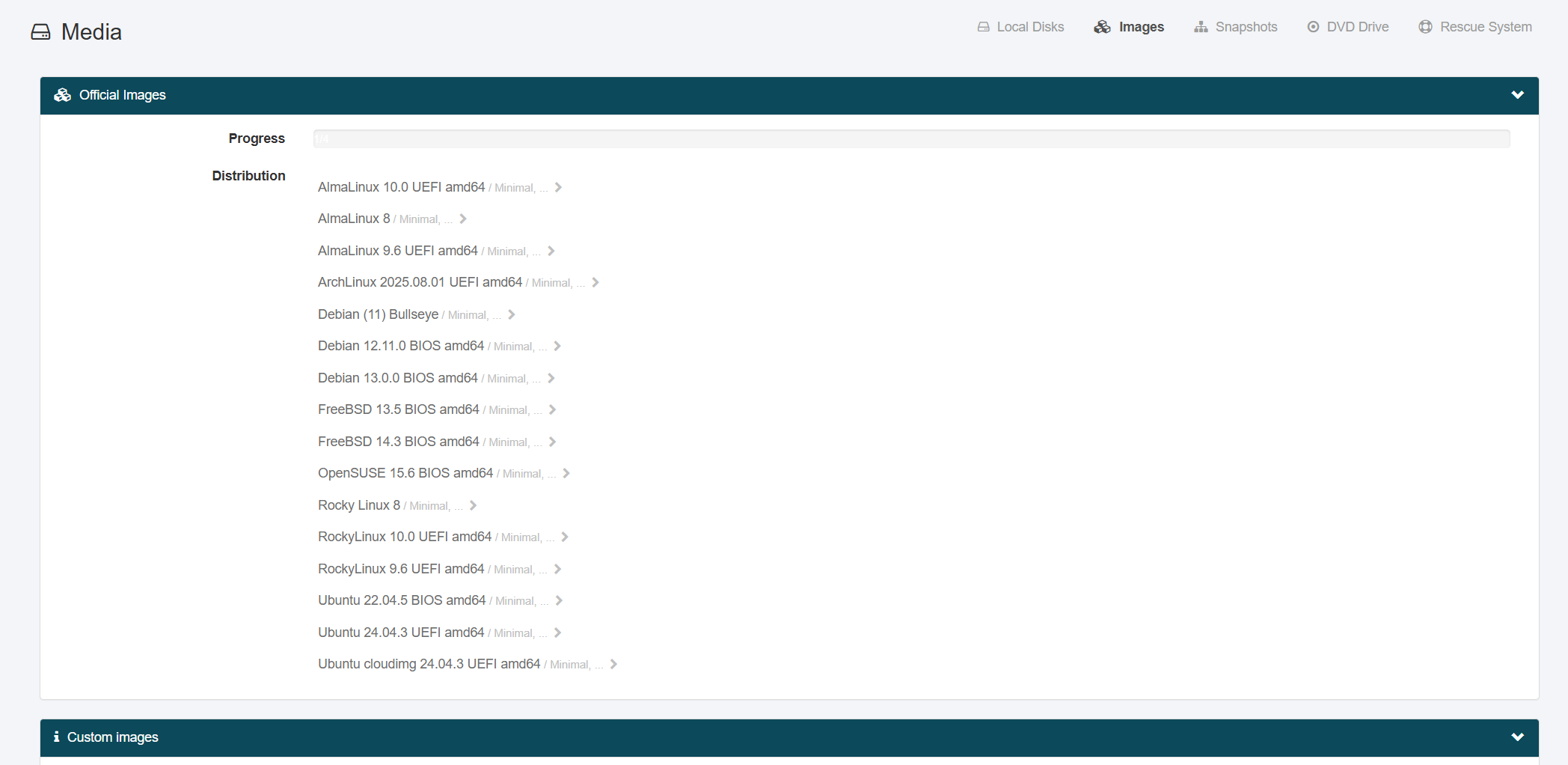This screenshot has height=765, width=1568.
Task: Select the AlmaLinux 8 distribution
Action: point(354,219)
